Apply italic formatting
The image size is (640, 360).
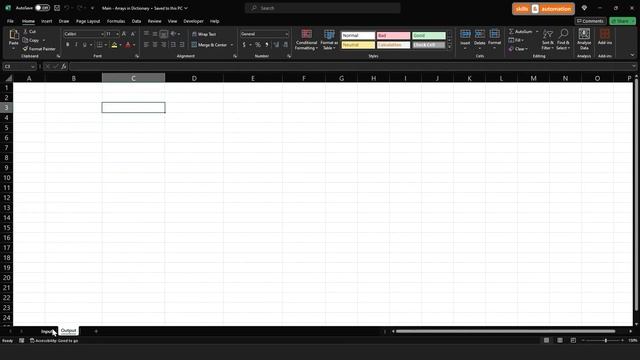click(76, 45)
